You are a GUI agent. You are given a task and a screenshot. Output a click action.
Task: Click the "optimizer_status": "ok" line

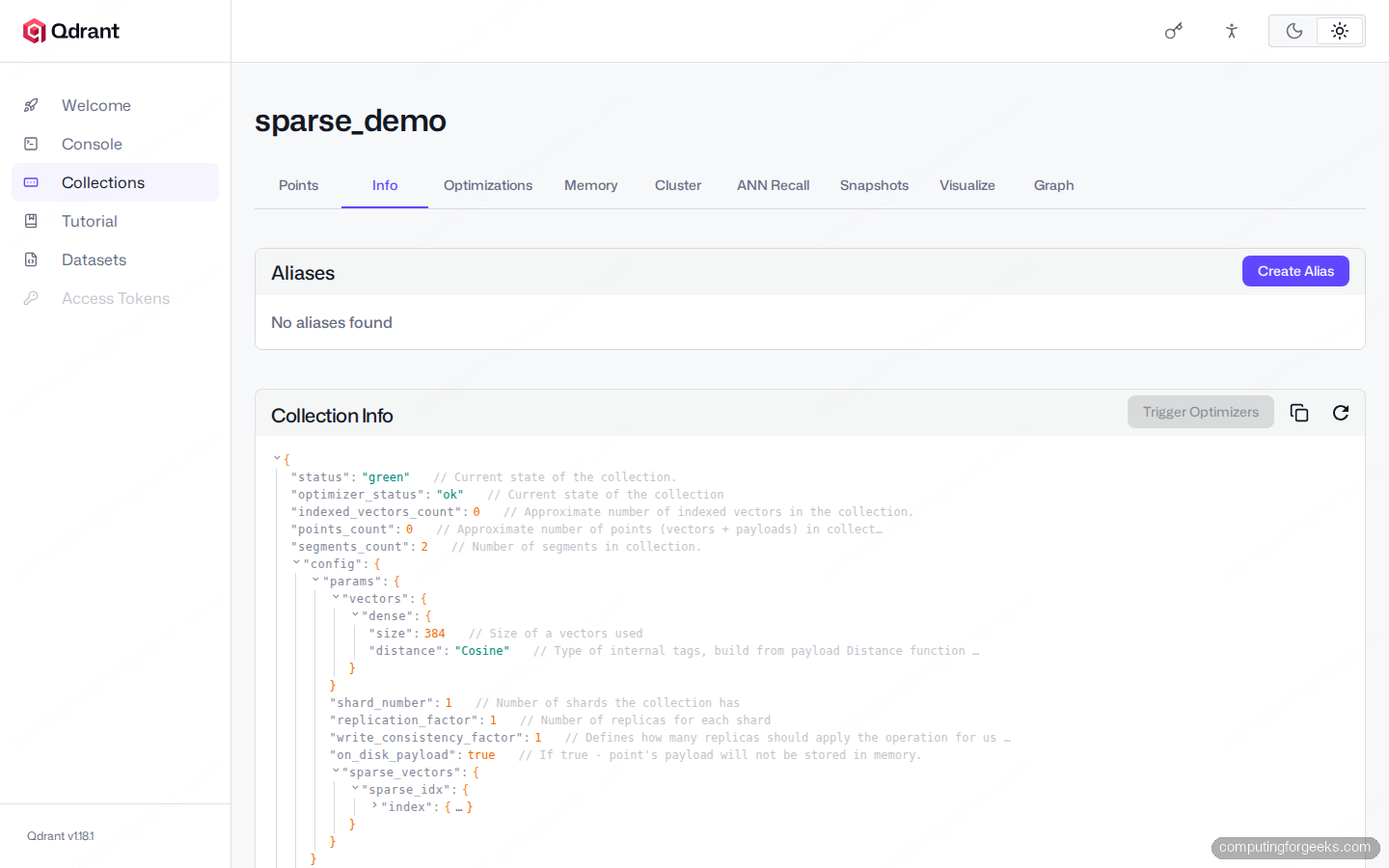click(377, 495)
